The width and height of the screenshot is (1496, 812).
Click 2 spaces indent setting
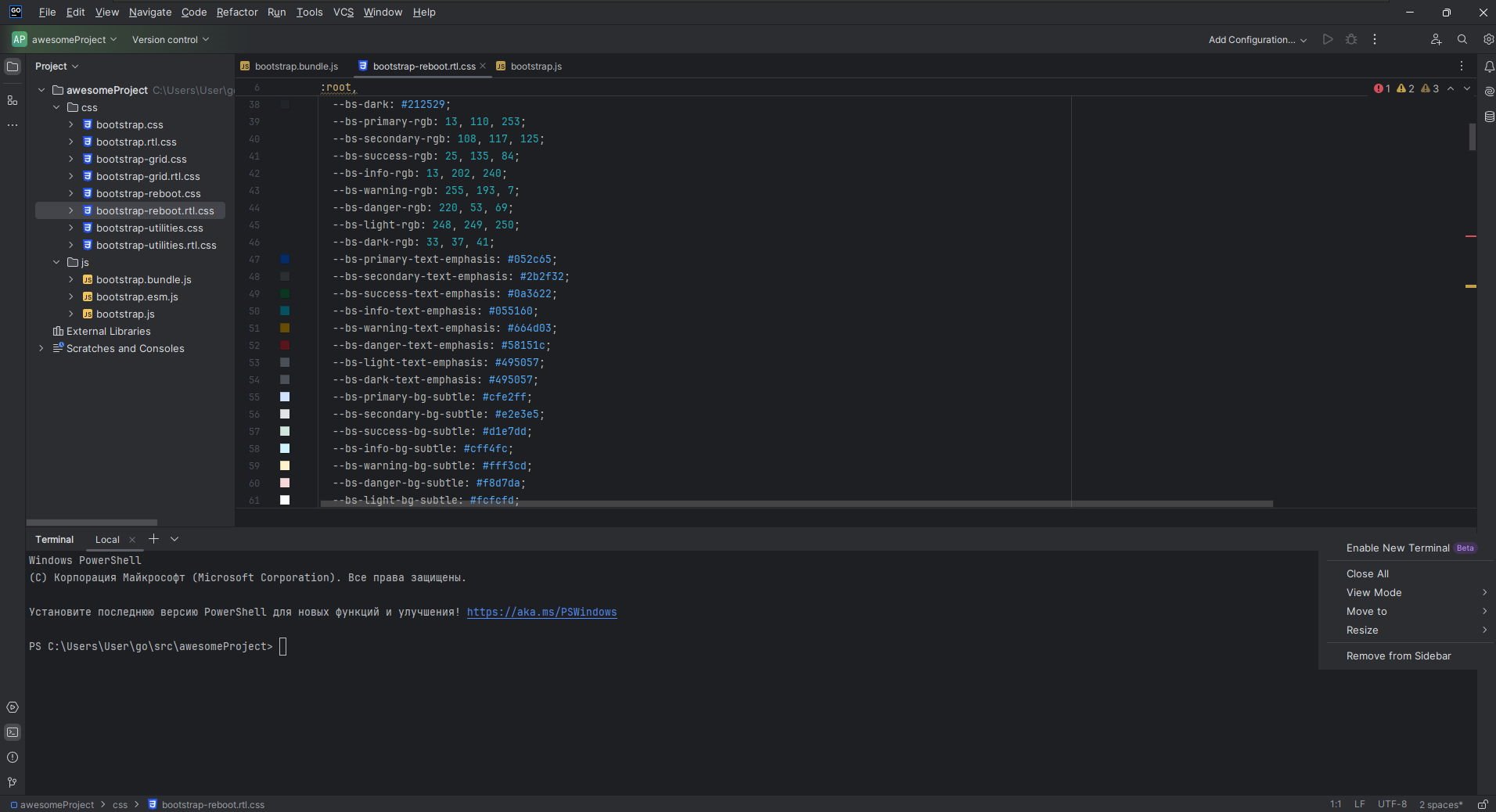pyautogui.click(x=1440, y=804)
